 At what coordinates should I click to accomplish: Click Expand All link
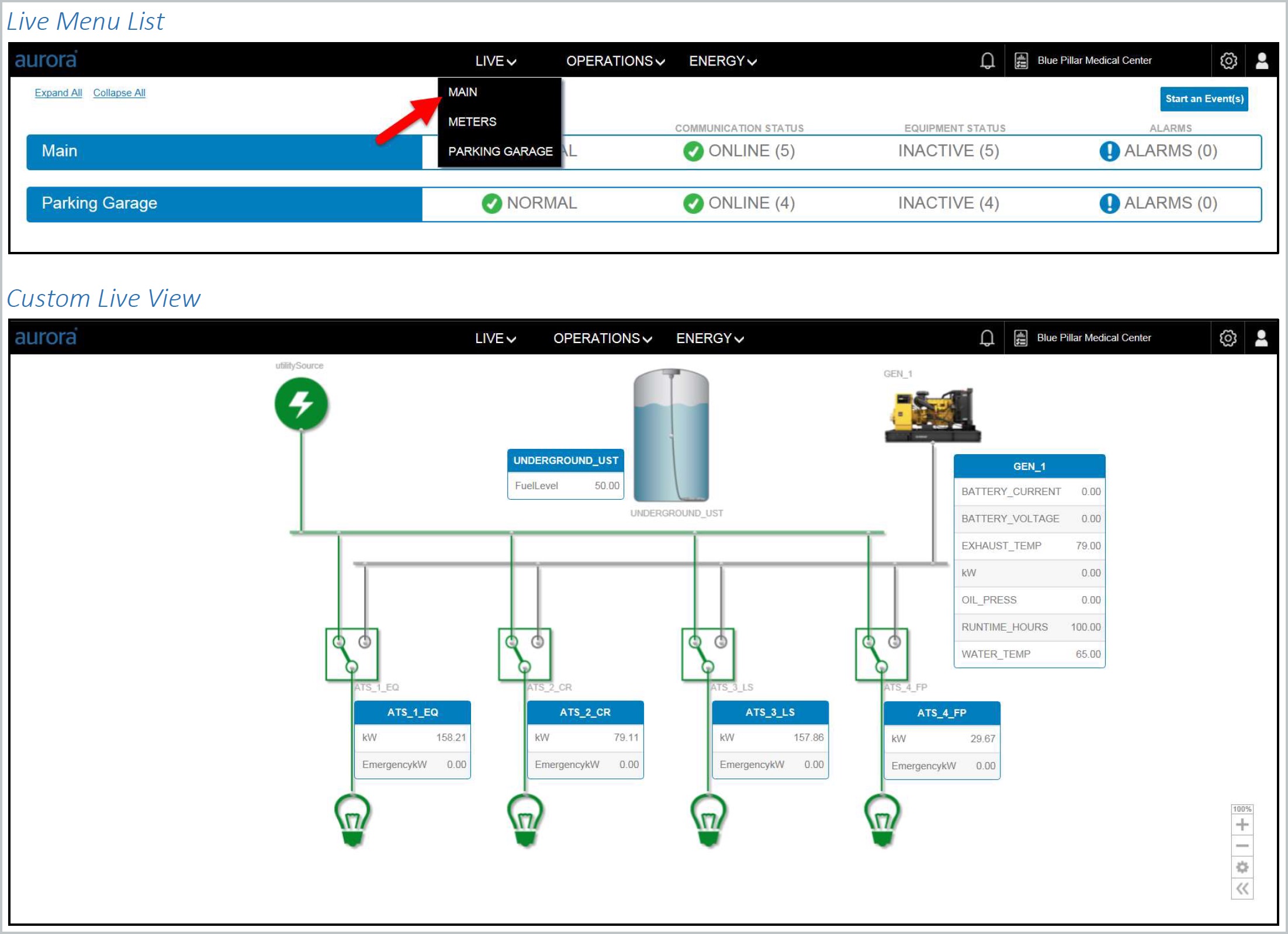tap(58, 93)
